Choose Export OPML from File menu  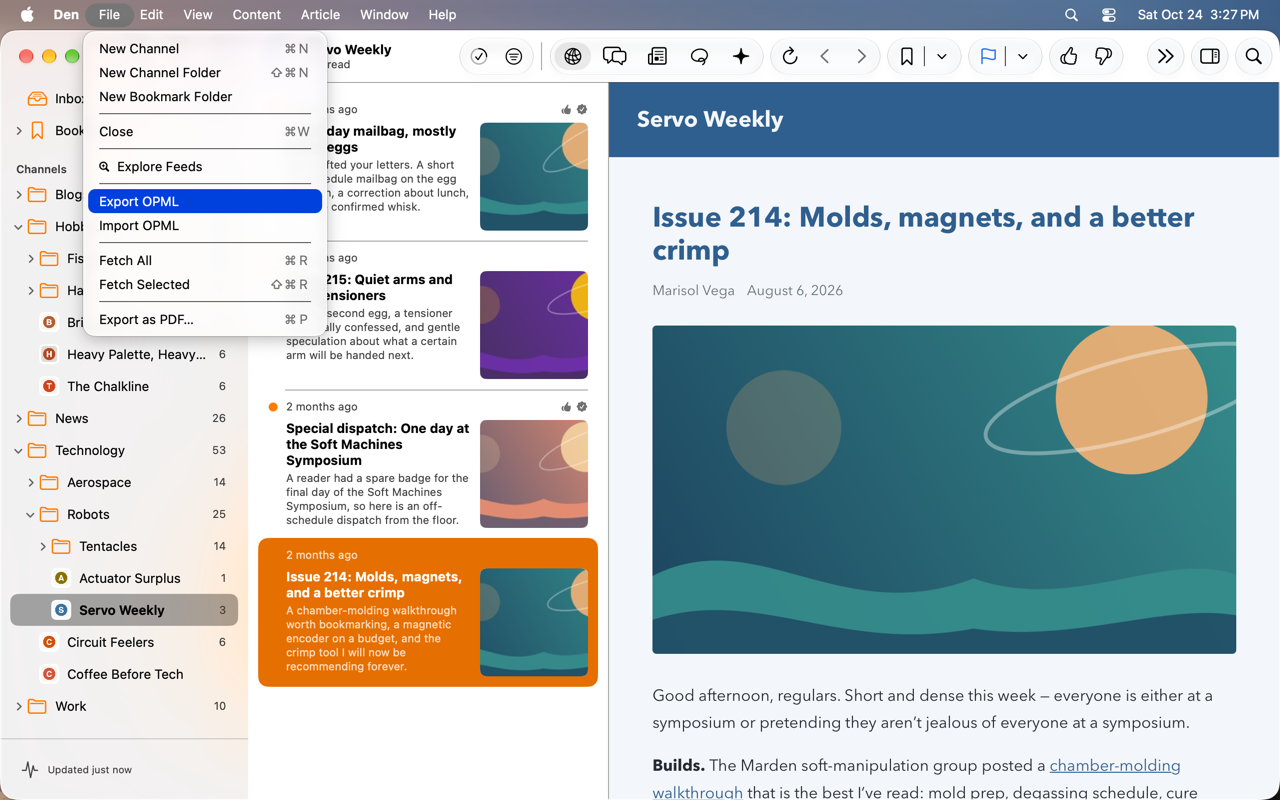click(205, 201)
